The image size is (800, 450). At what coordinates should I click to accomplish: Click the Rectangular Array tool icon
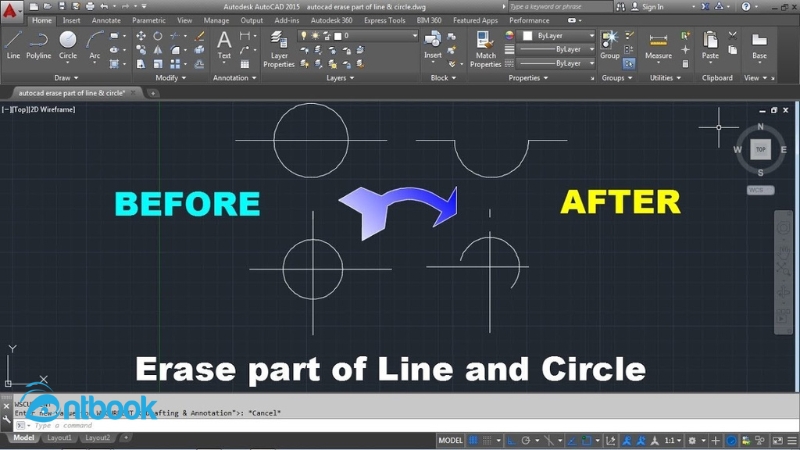pyautogui.click(x=175, y=64)
